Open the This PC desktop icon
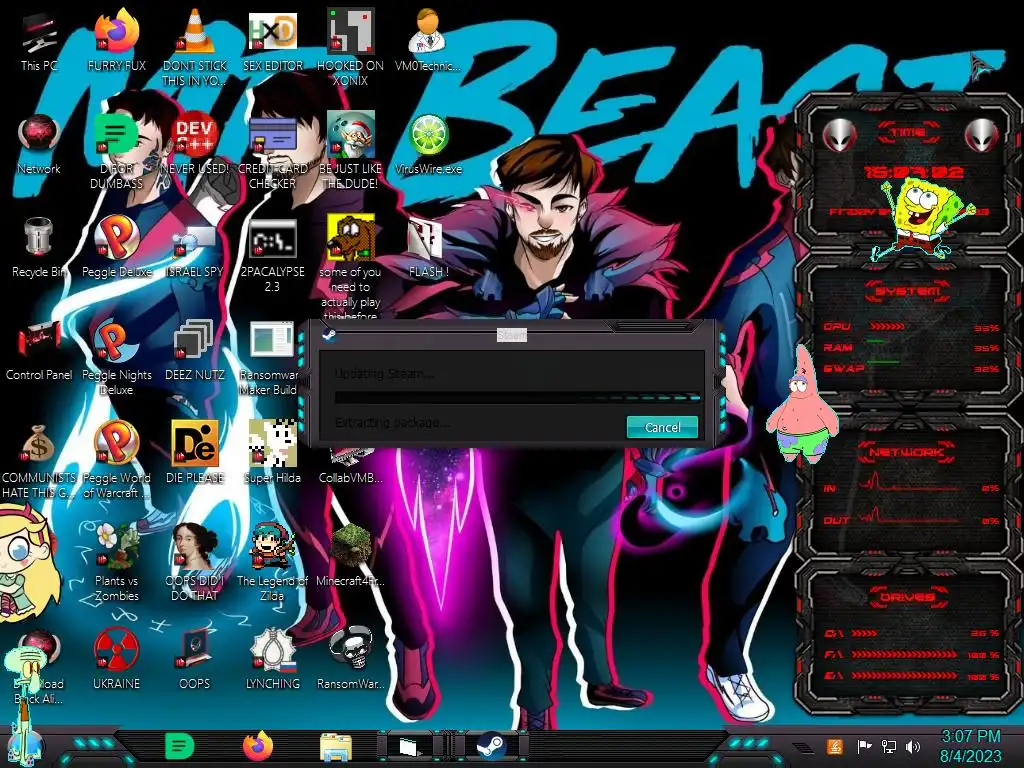The image size is (1024, 768). [x=39, y=40]
